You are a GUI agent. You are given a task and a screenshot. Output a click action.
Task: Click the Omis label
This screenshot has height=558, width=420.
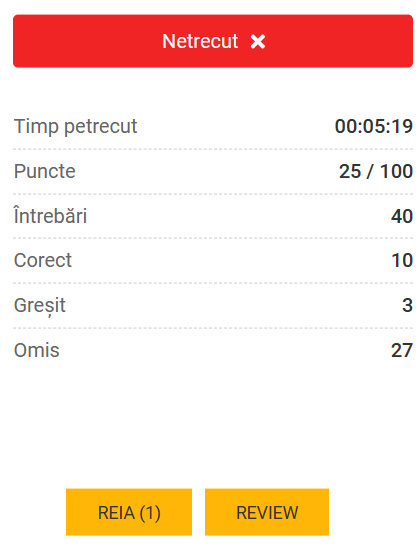(x=37, y=350)
